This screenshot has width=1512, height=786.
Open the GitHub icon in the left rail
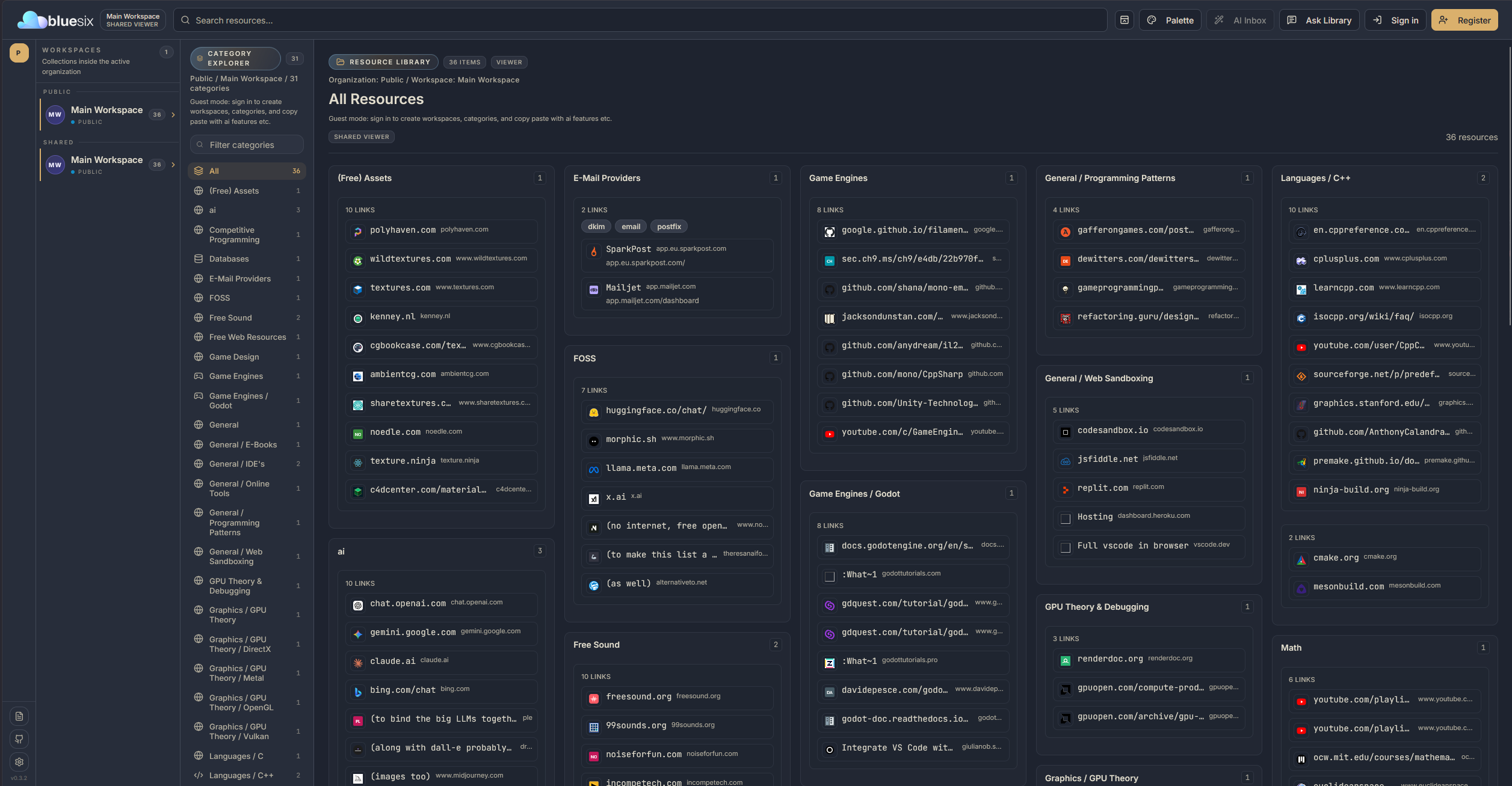tap(19, 739)
